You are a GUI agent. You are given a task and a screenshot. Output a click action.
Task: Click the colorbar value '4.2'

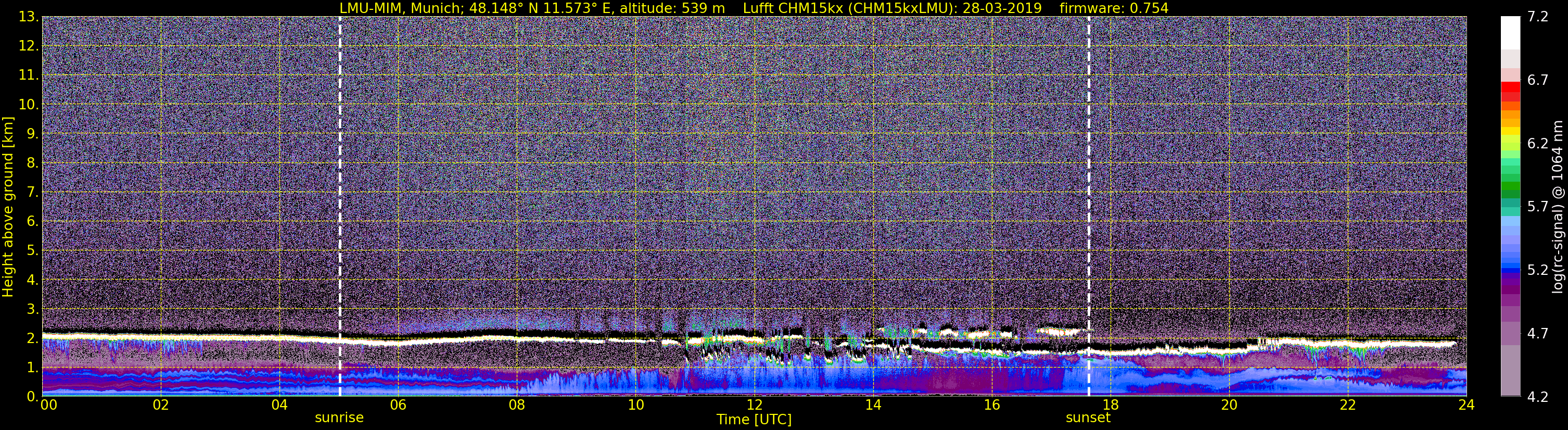(1538, 397)
